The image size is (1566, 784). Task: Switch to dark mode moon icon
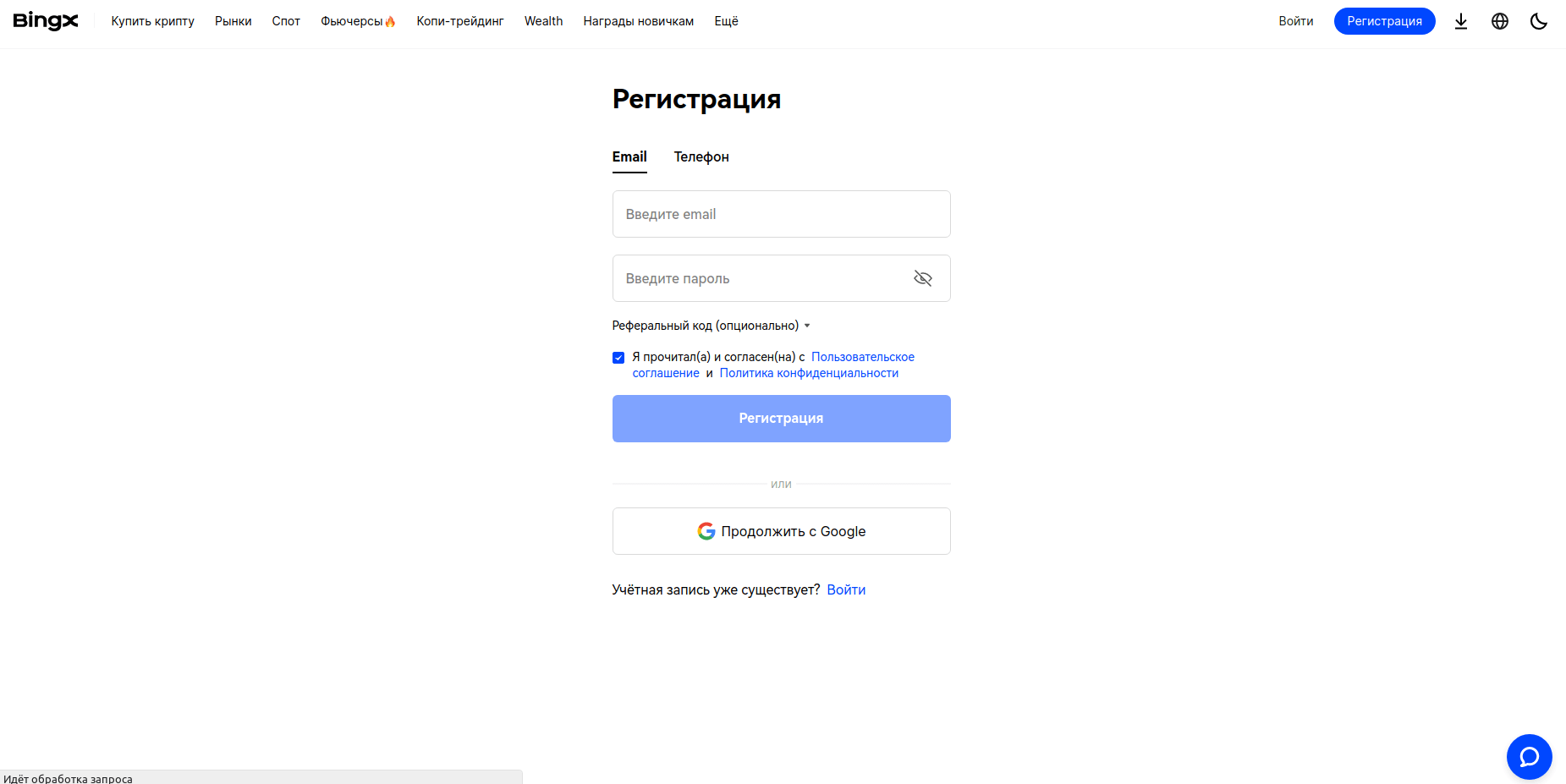(x=1538, y=21)
